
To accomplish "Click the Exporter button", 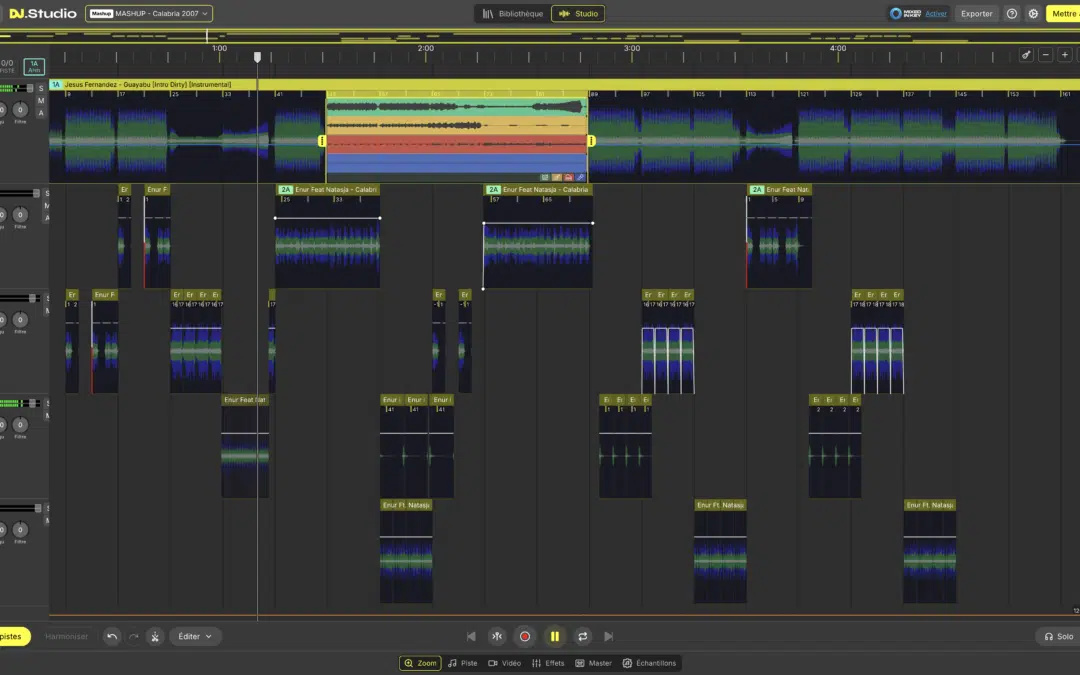I will (x=976, y=14).
